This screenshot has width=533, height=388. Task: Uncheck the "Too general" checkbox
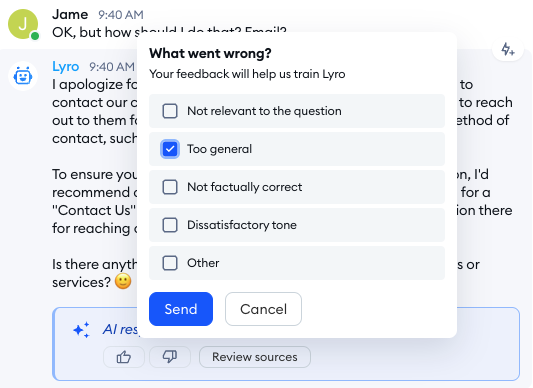(x=170, y=149)
